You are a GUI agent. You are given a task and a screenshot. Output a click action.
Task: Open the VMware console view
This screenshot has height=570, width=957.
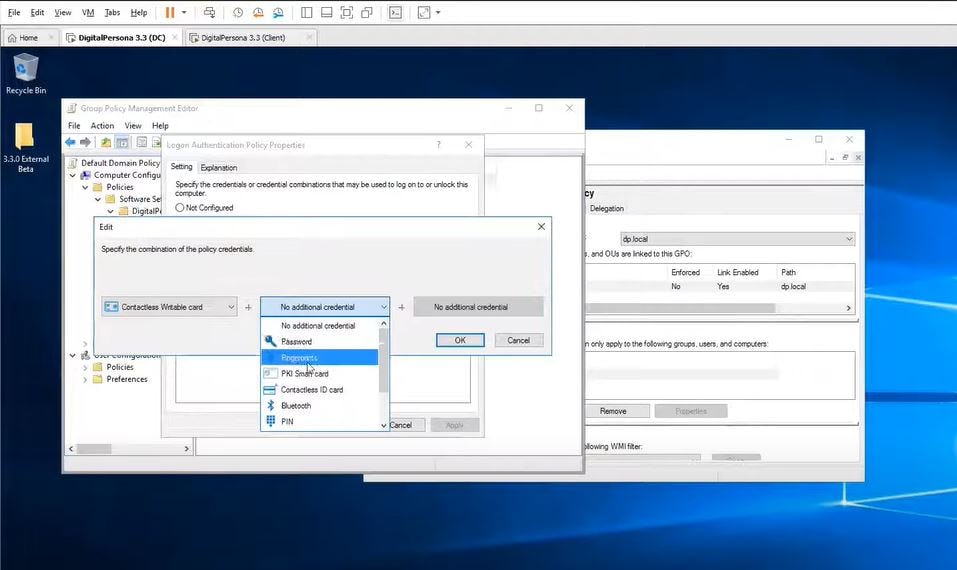[395, 12]
